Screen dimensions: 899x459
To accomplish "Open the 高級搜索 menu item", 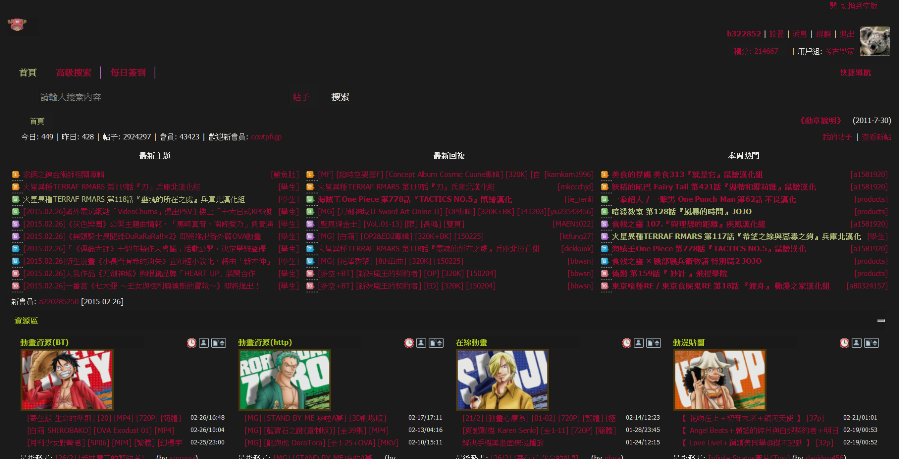I will [73, 73].
